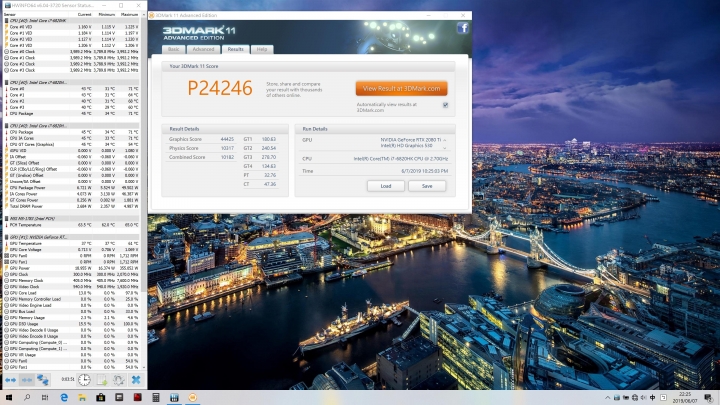
Task: Switch to the Advanced tab
Action: click(203, 49)
